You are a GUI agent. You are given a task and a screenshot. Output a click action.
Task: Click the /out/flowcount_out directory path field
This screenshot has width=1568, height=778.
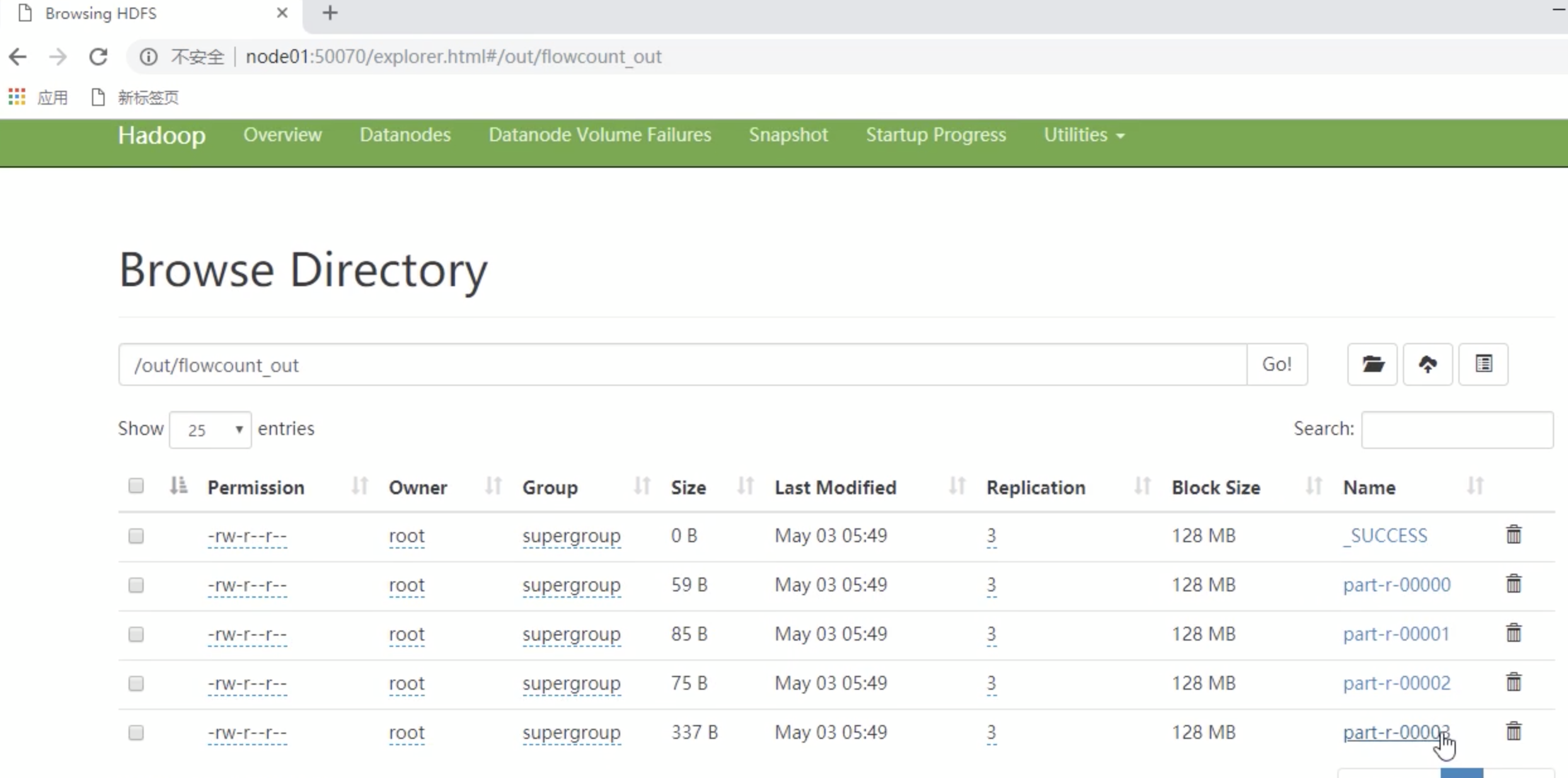point(683,364)
